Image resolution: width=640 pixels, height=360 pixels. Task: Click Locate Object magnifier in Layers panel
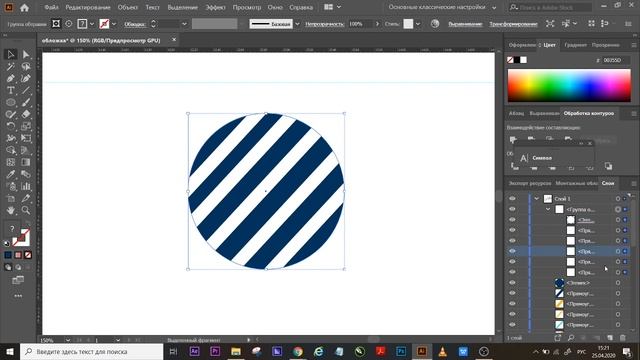click(571, 338)
